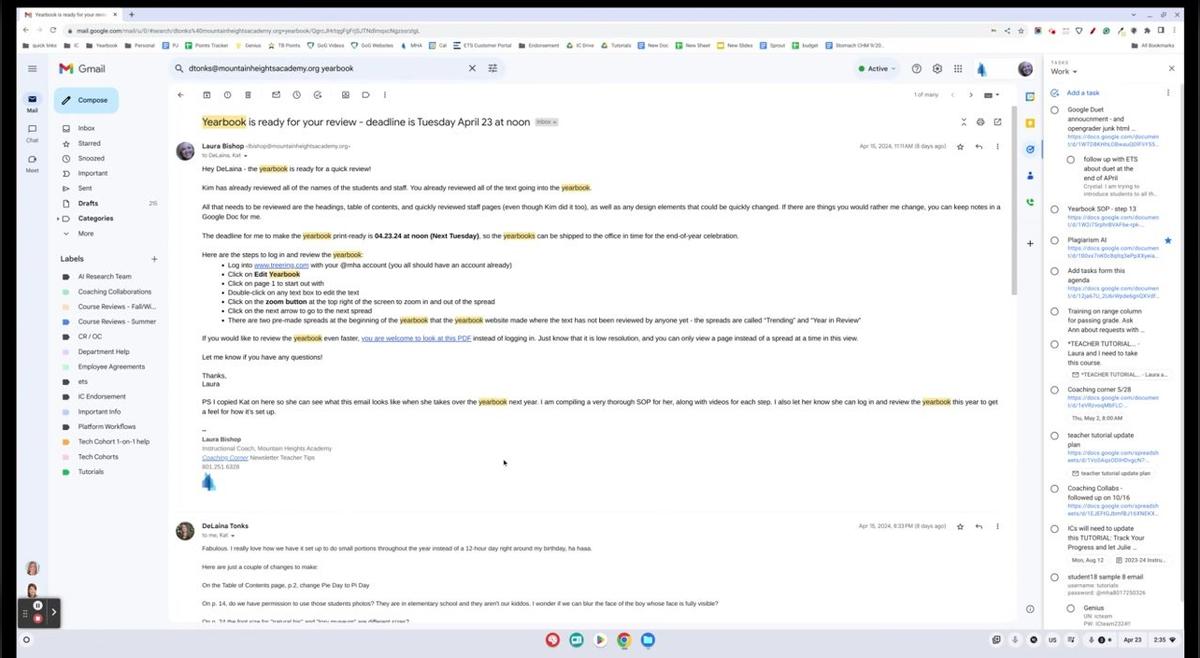Screen dimensions: 1200x658
Task: Open conversation in new window
Action: pyautogui.click(x=997, y=122)
